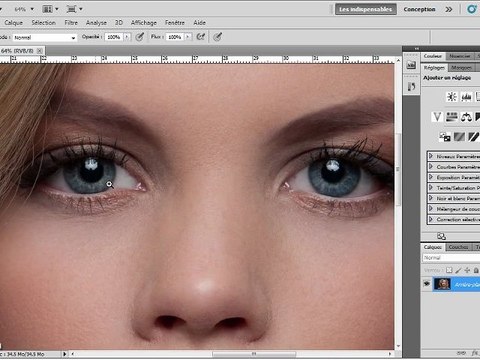
Task: Open the Calque menu
Action: point(14,23)
